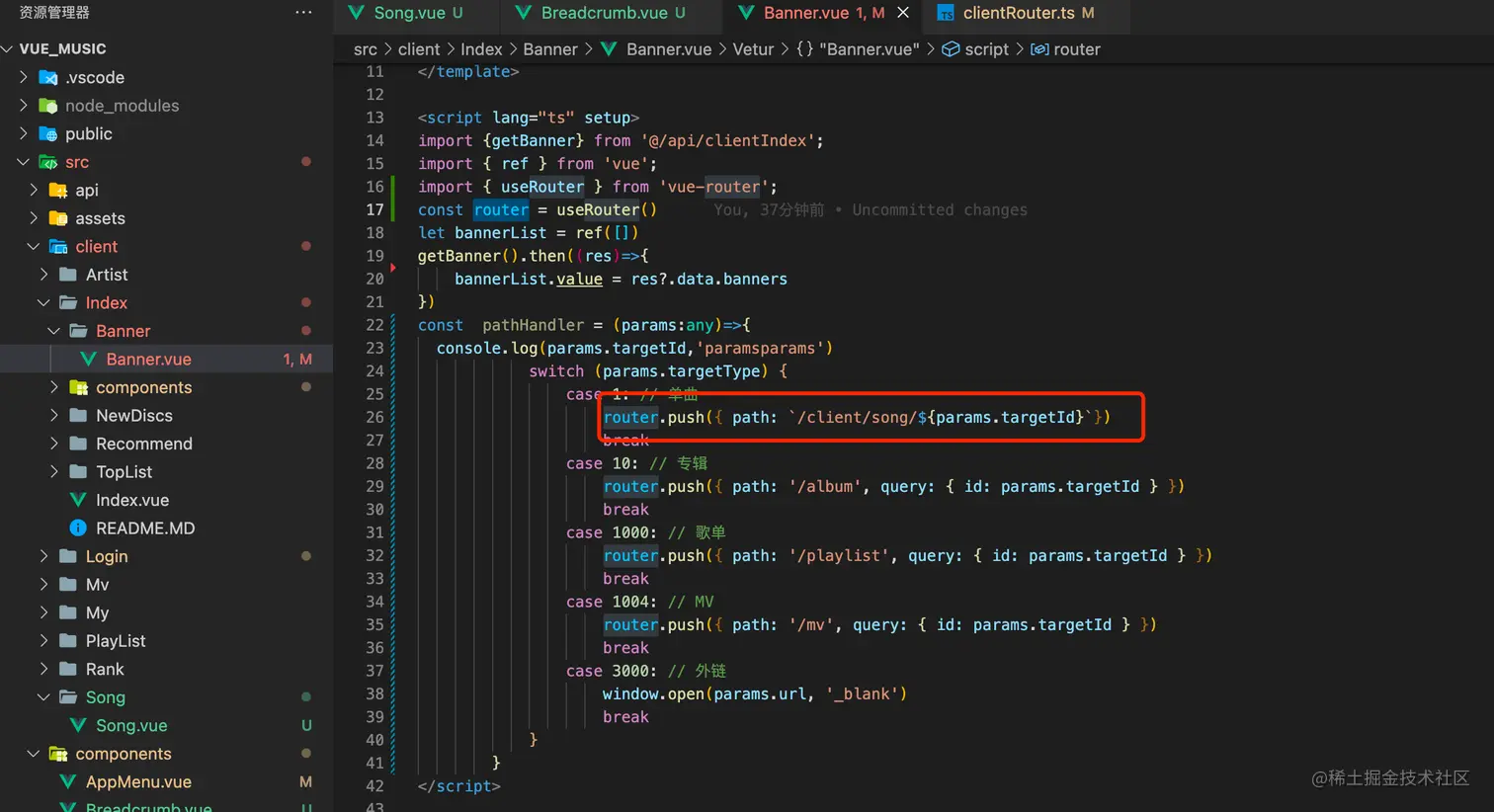Click the Rank folder icon
1494x812 pixels.
tap(68, 669)
